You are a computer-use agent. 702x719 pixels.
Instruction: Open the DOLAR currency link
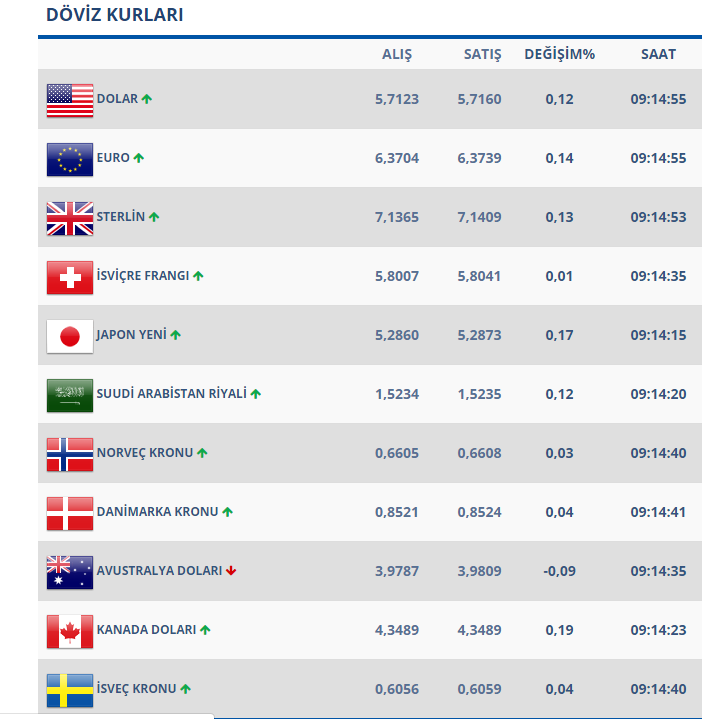[117, 99]
